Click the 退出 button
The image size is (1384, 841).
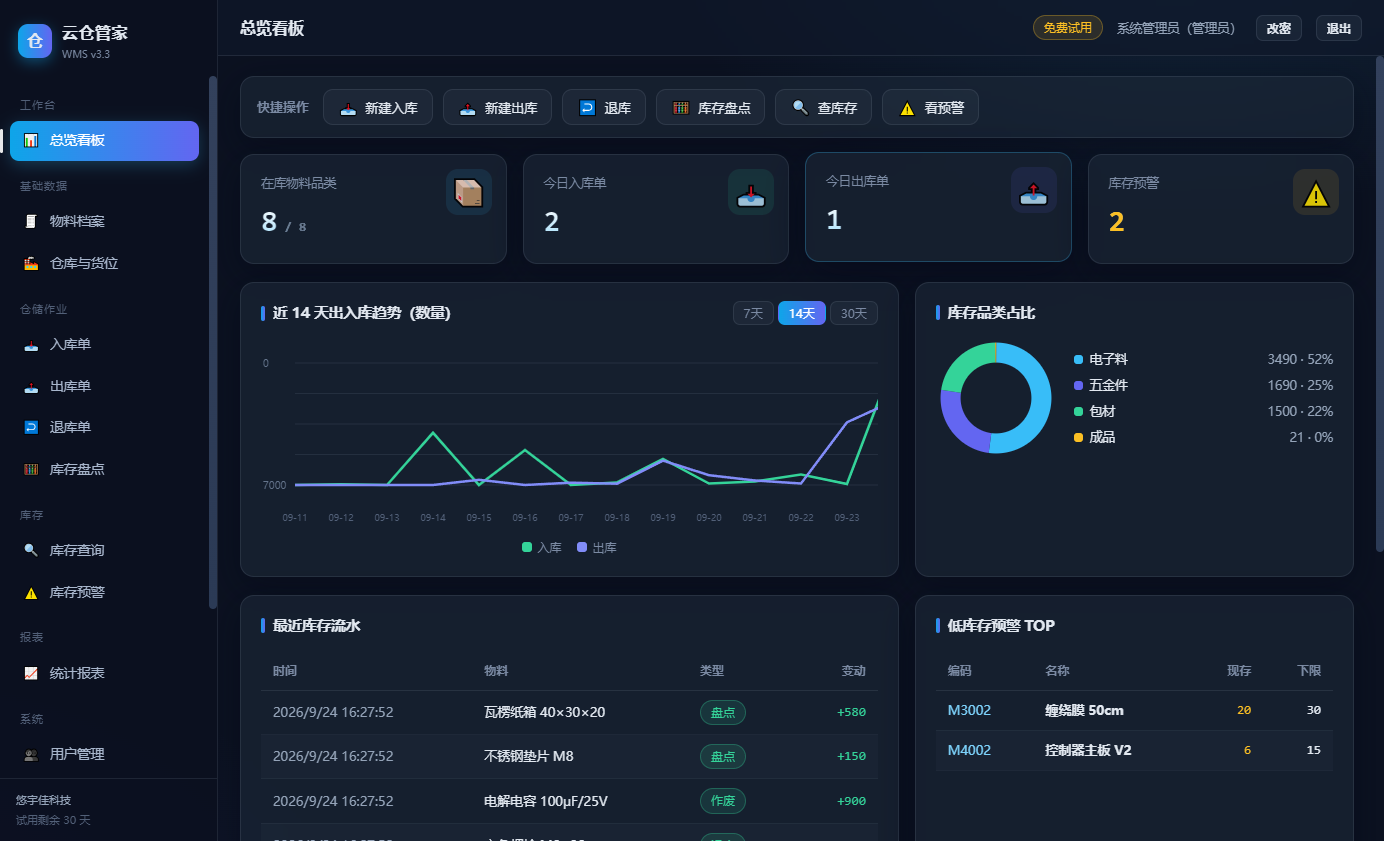[1339, 28]
